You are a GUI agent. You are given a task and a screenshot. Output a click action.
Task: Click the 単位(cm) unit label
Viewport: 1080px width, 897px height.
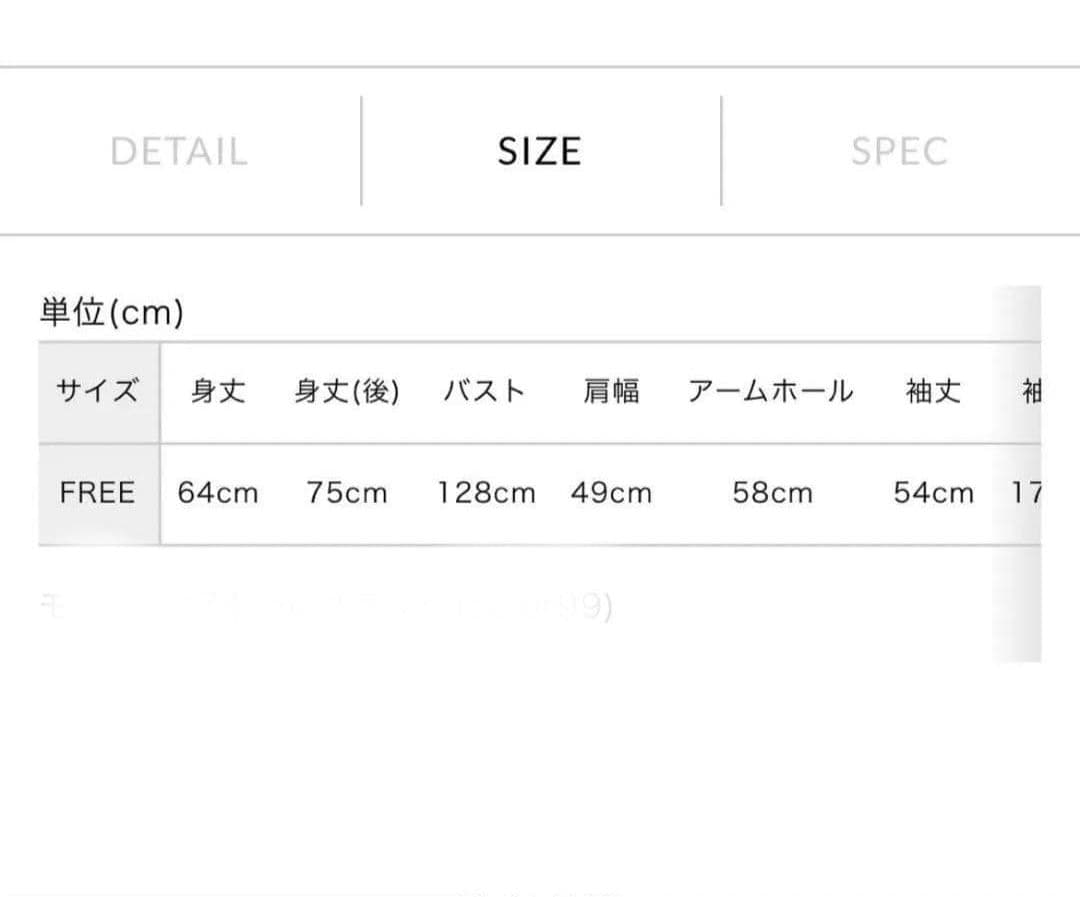click(x=112, y=314)
